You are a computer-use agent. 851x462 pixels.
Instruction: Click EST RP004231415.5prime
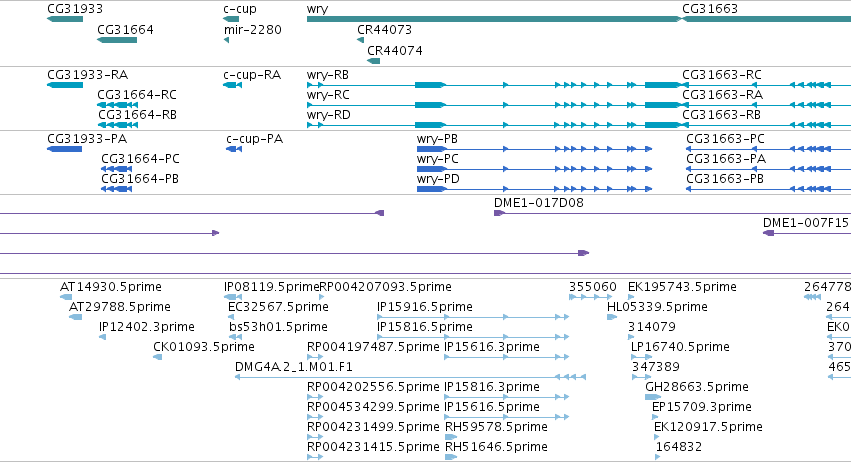pyautogui.click(x=315, y=458)
